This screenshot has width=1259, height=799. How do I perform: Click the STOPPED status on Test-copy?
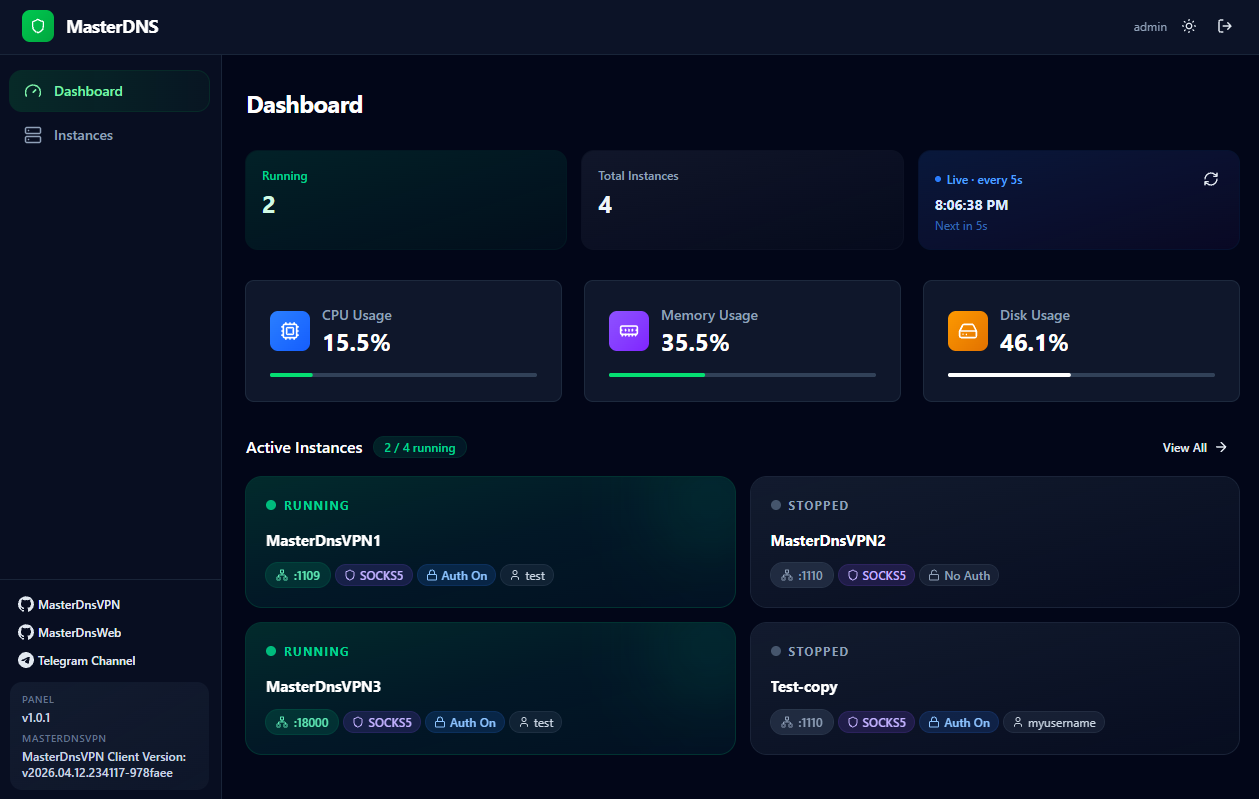pos(810,652)
